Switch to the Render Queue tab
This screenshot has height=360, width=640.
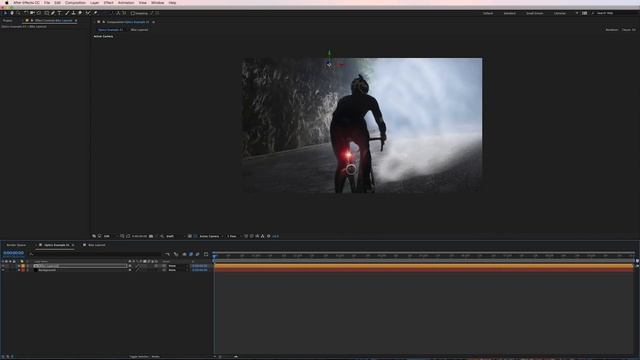pyautogui.click(x=16, y=245)
